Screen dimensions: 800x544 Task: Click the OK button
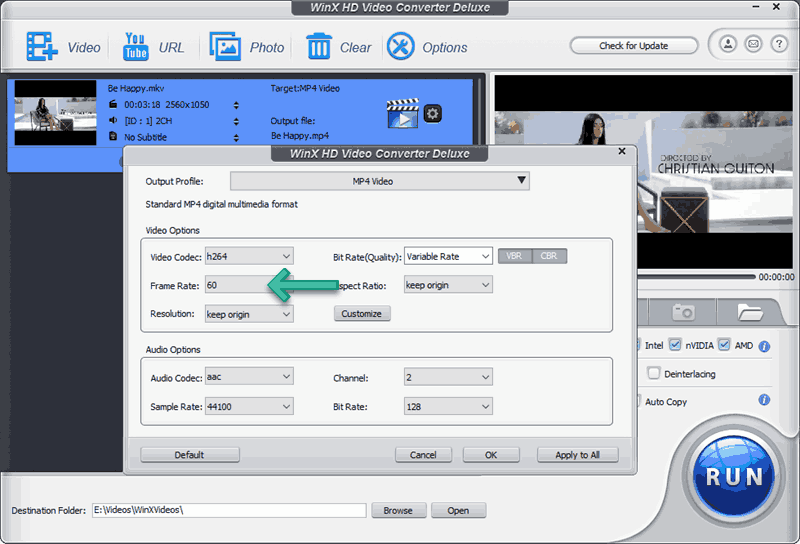point(491,455)
